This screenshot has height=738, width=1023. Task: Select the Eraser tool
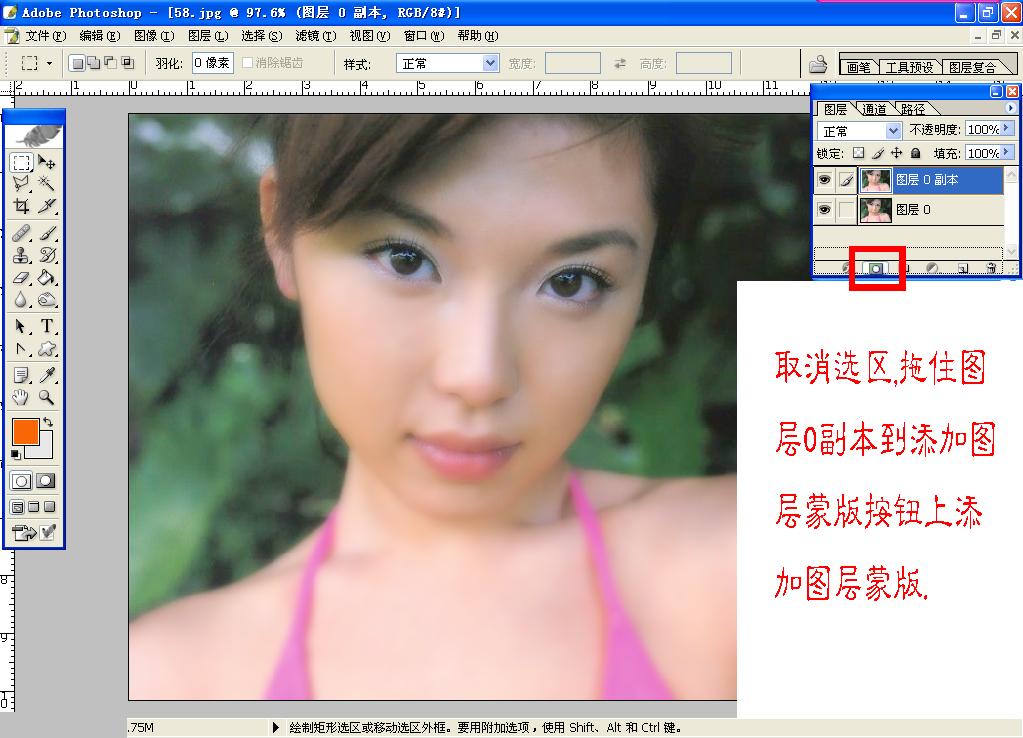pos(22,277)
